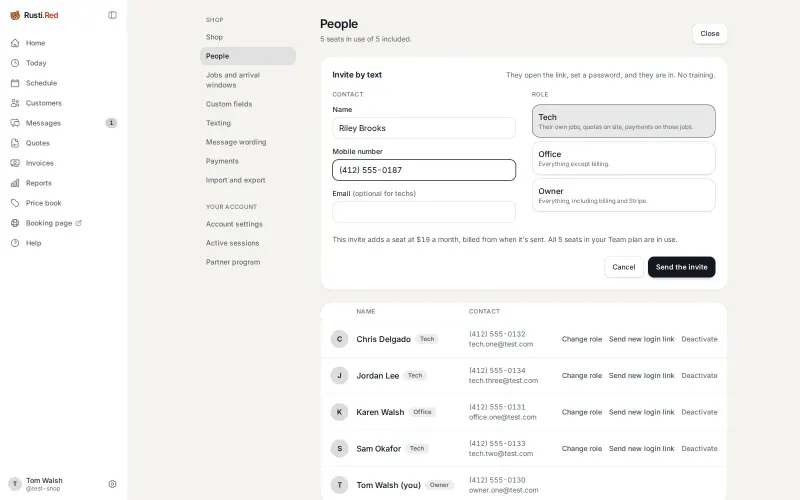This screenshot has width=800, height=500.
Task: Click Jordan Lee's avatar J
Action: coord(339,376)
